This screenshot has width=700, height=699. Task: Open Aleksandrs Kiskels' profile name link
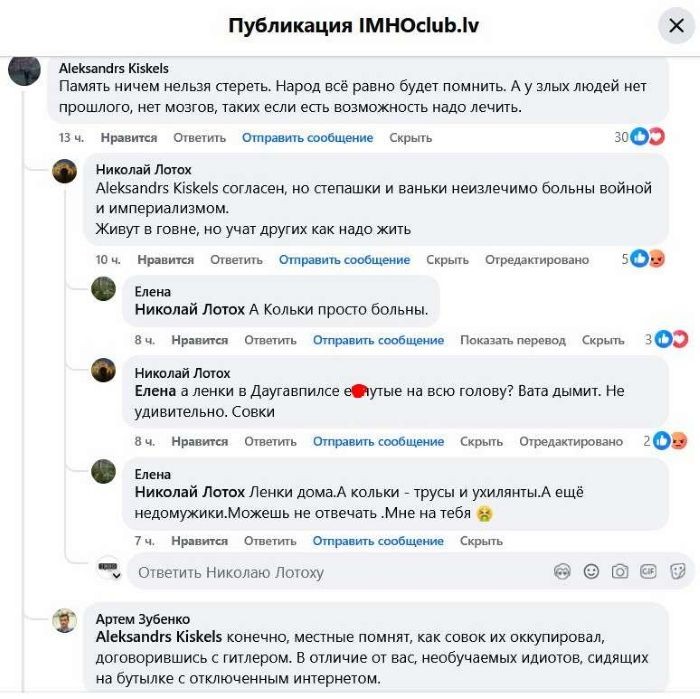[114, 68]
